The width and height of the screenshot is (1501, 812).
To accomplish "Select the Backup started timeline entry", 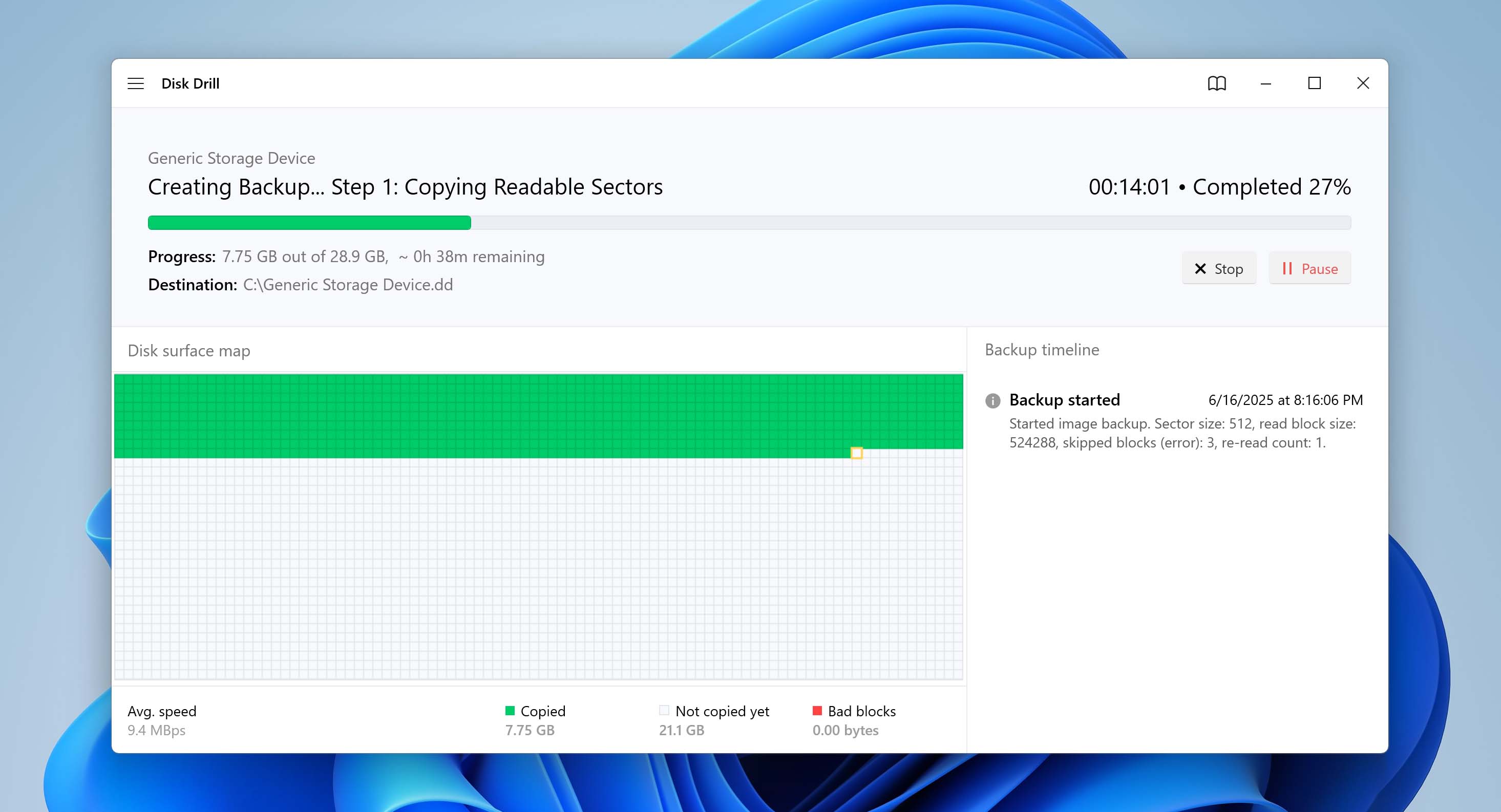I will click(1174, 420).
